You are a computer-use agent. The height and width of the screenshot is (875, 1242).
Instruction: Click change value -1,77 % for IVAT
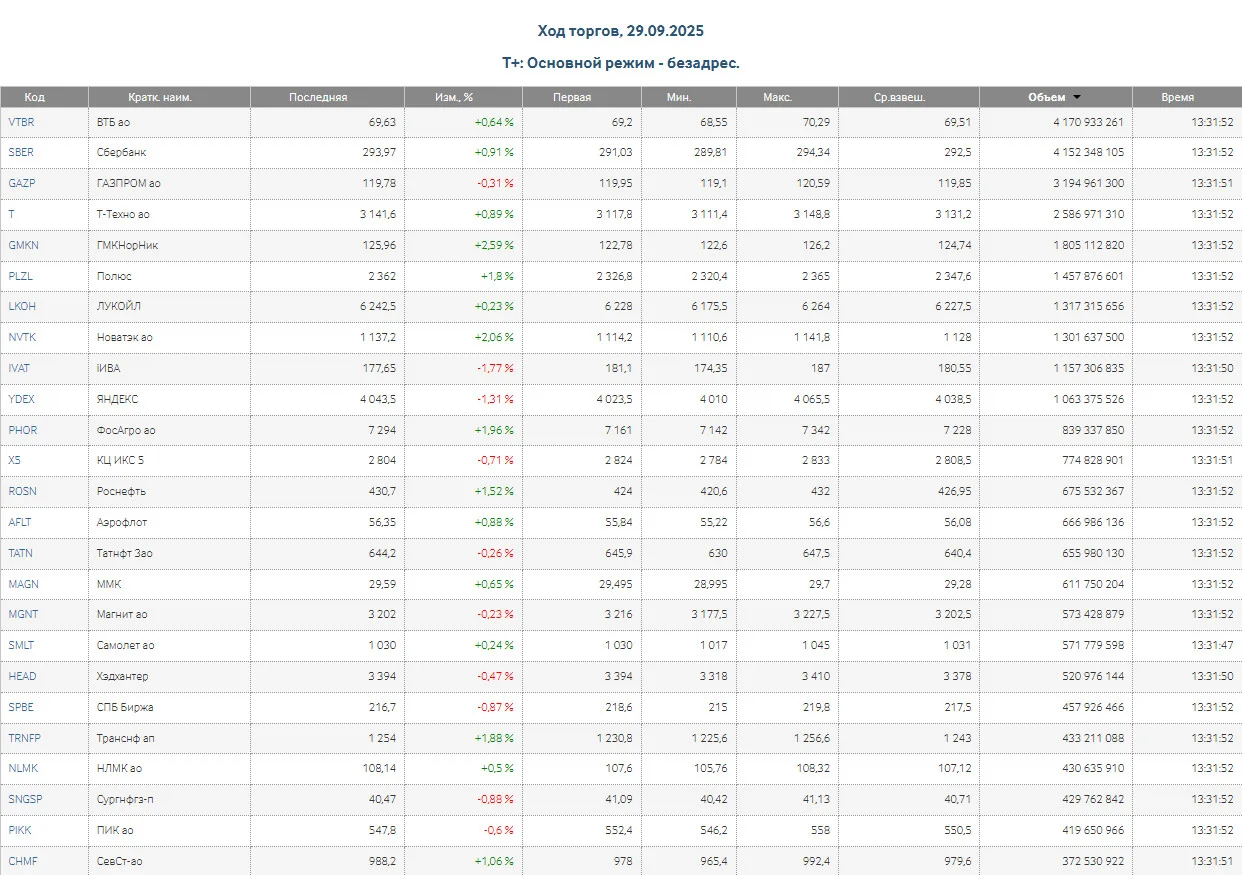coord(495,369)
